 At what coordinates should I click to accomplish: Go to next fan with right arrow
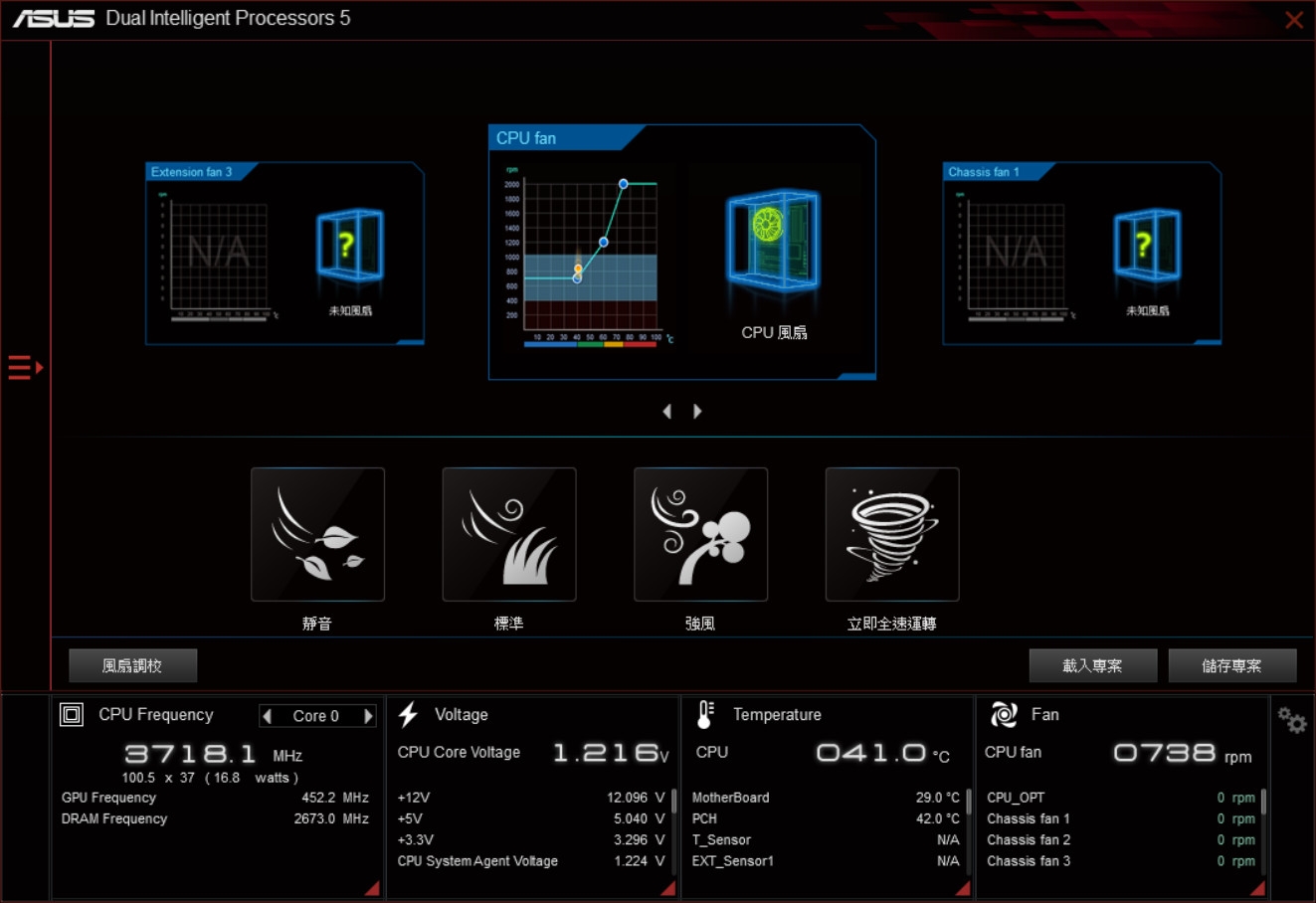(x=697, y=411)
